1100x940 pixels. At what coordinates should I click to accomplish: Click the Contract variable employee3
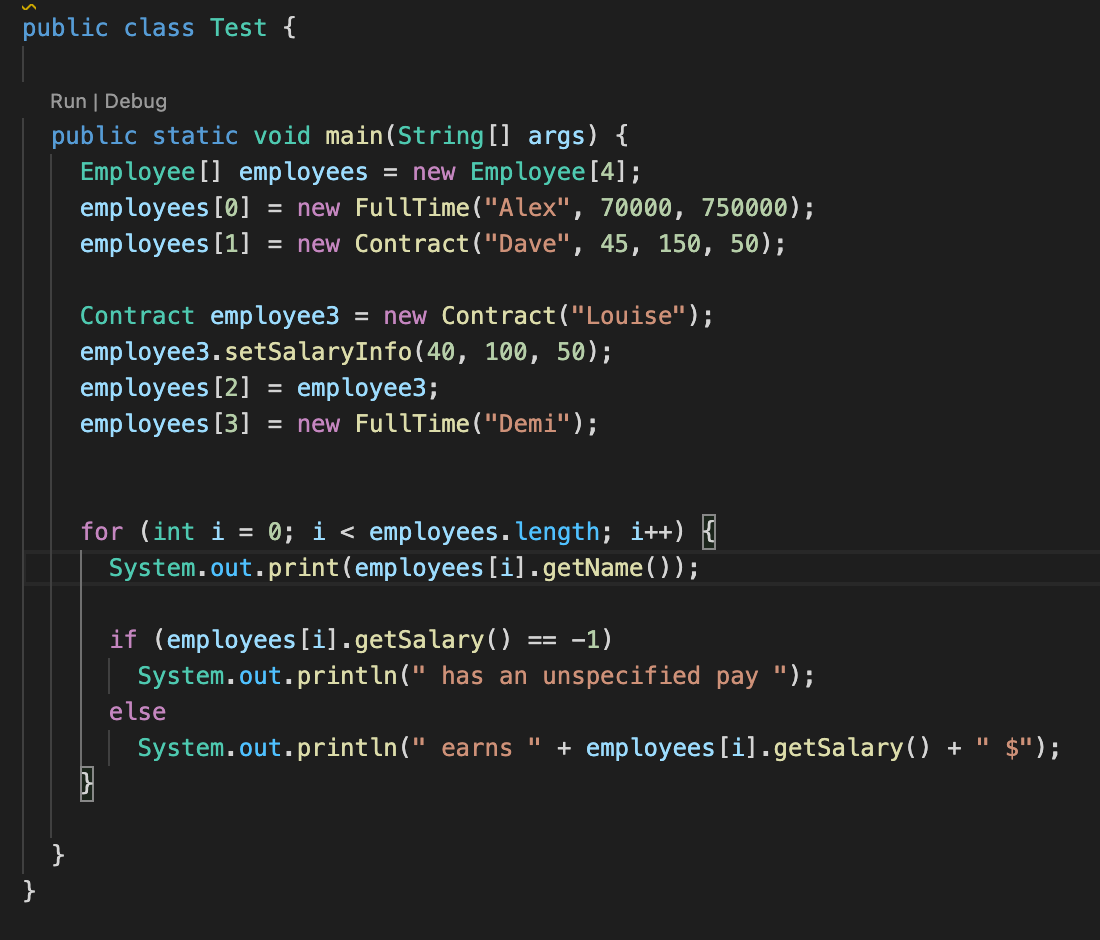[x=275, y=315]
